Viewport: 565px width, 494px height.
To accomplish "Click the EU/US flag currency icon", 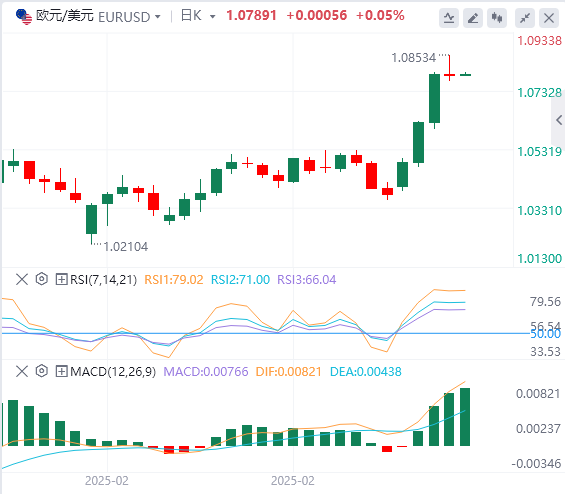I will [24, 17].
